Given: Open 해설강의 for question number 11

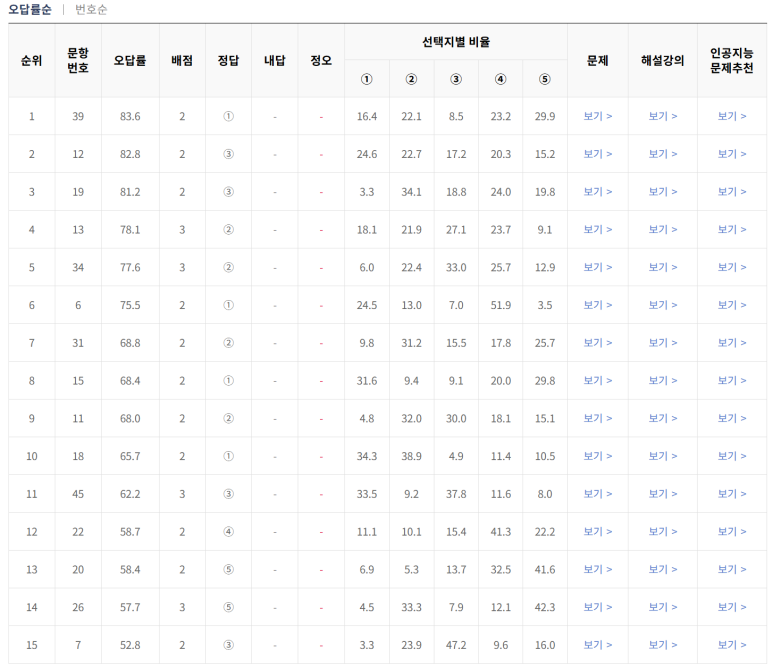Looking at the screenshot, I should (662, 419).
